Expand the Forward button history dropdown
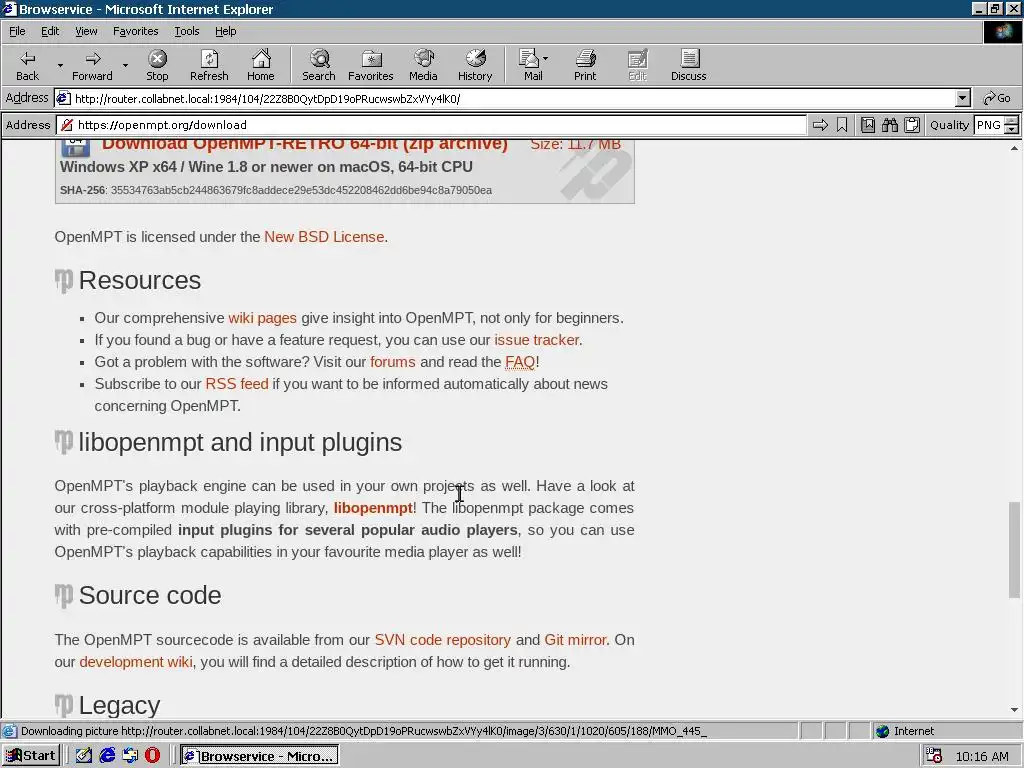Screen dimensions: 1024x768 point(125,65)
